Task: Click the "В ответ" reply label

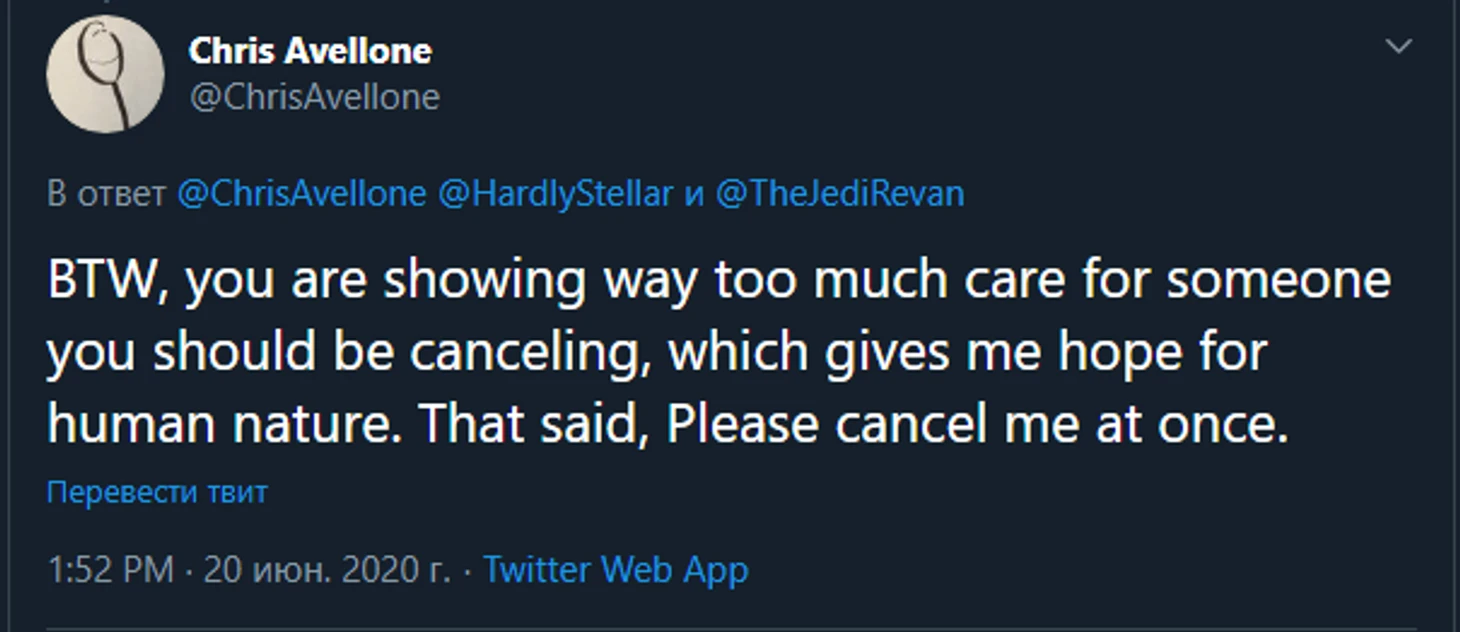Action: 107,193
